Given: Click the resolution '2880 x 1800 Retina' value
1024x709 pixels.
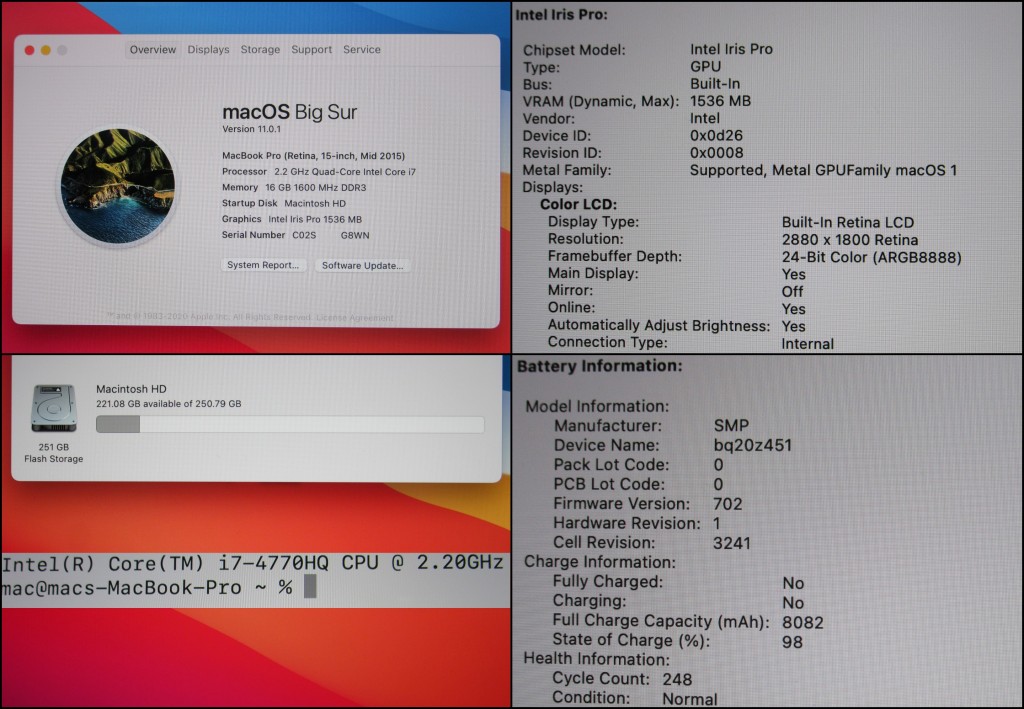Looking at the screenshot, I should pos(850,240).
